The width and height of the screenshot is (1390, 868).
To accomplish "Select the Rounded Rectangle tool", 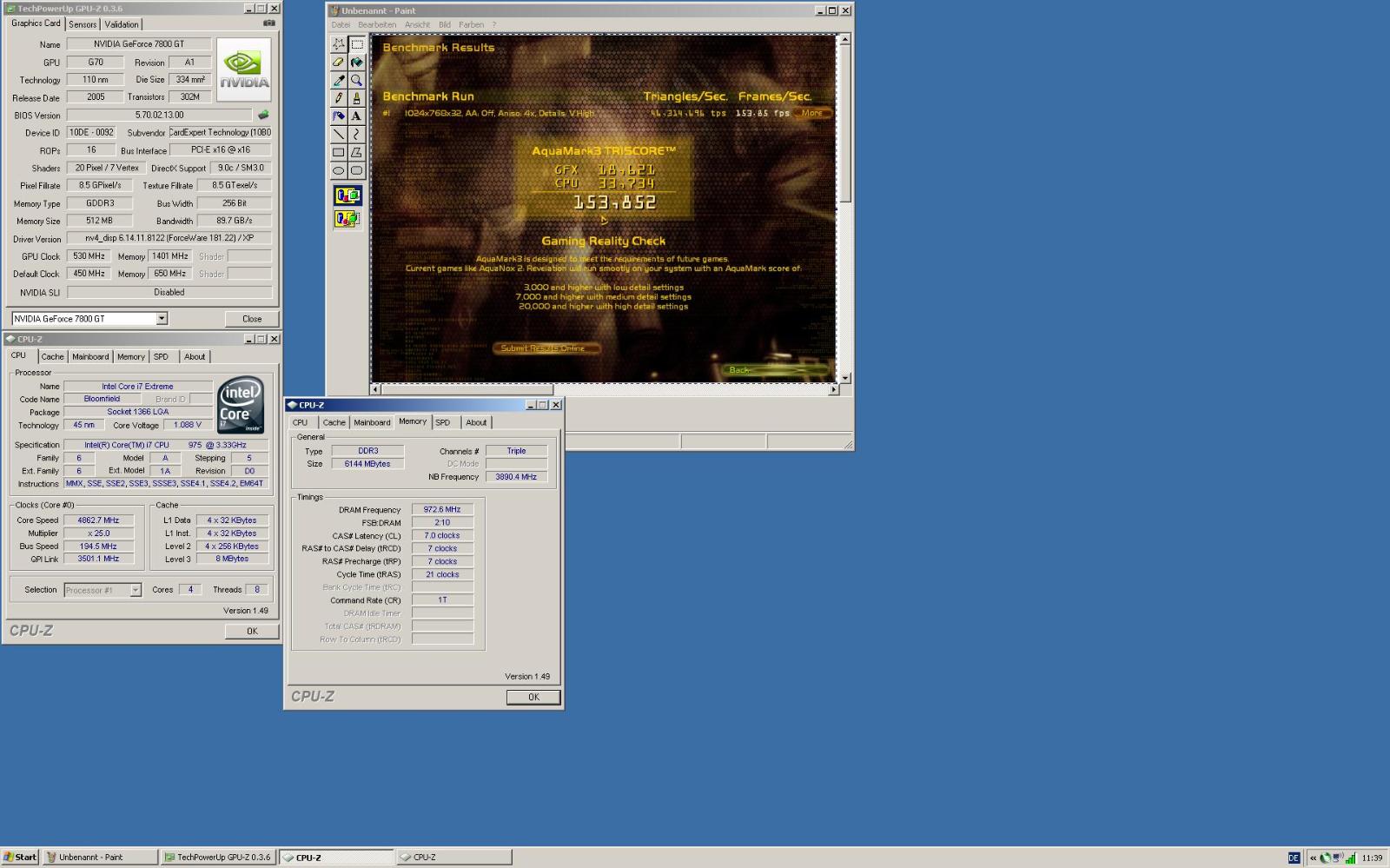I will point(356,170).
